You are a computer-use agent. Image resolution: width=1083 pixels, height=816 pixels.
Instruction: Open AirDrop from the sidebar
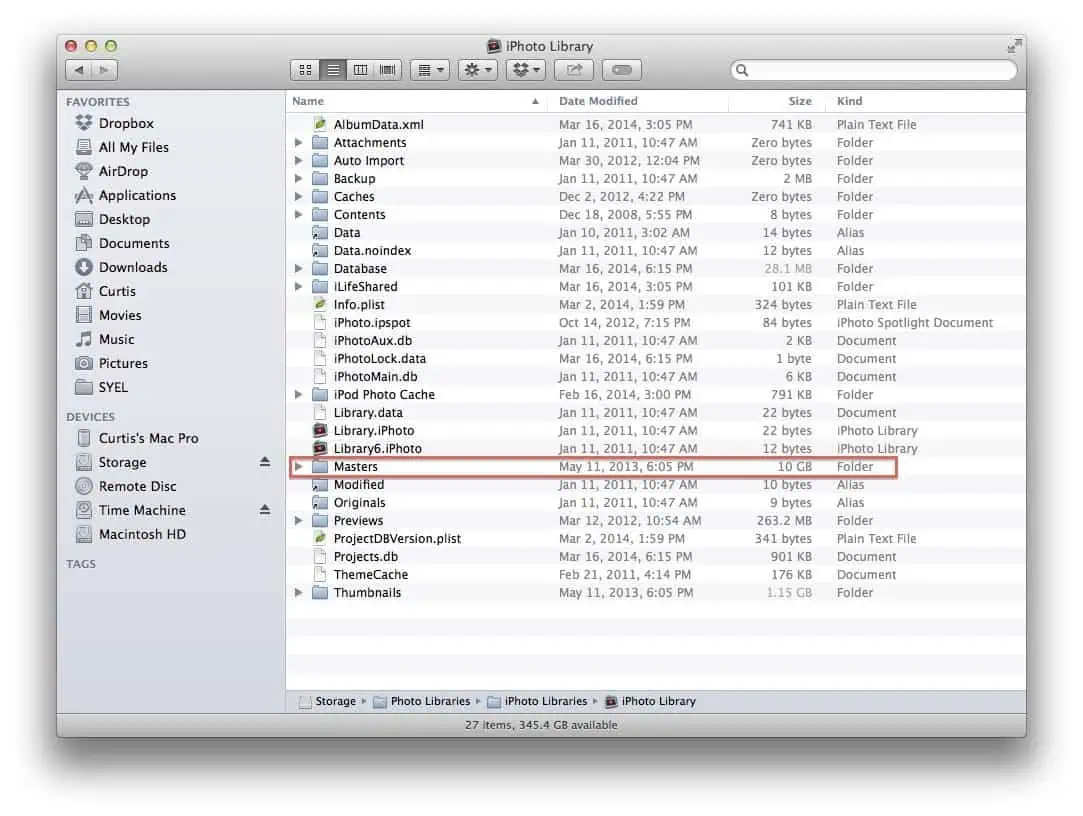click(x=123, y=171)
